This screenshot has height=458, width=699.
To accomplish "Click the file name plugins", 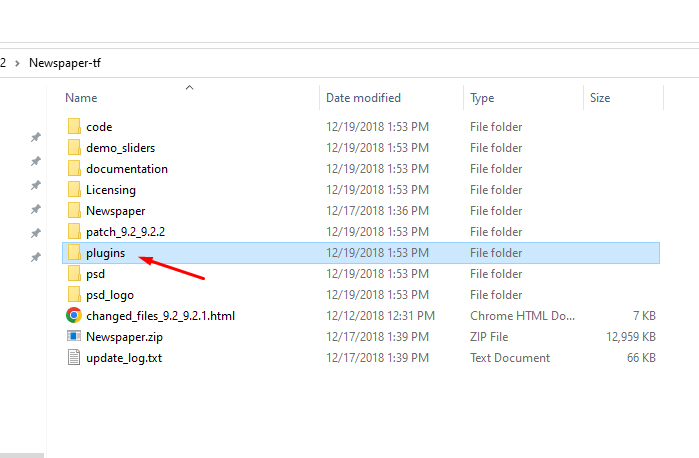I will pos(106,253).
